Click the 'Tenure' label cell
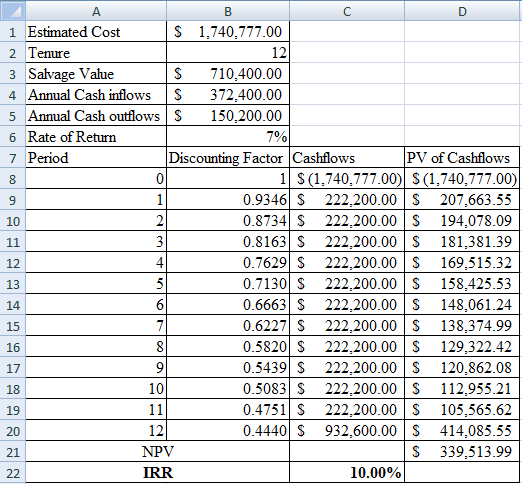 click(96, 53)
